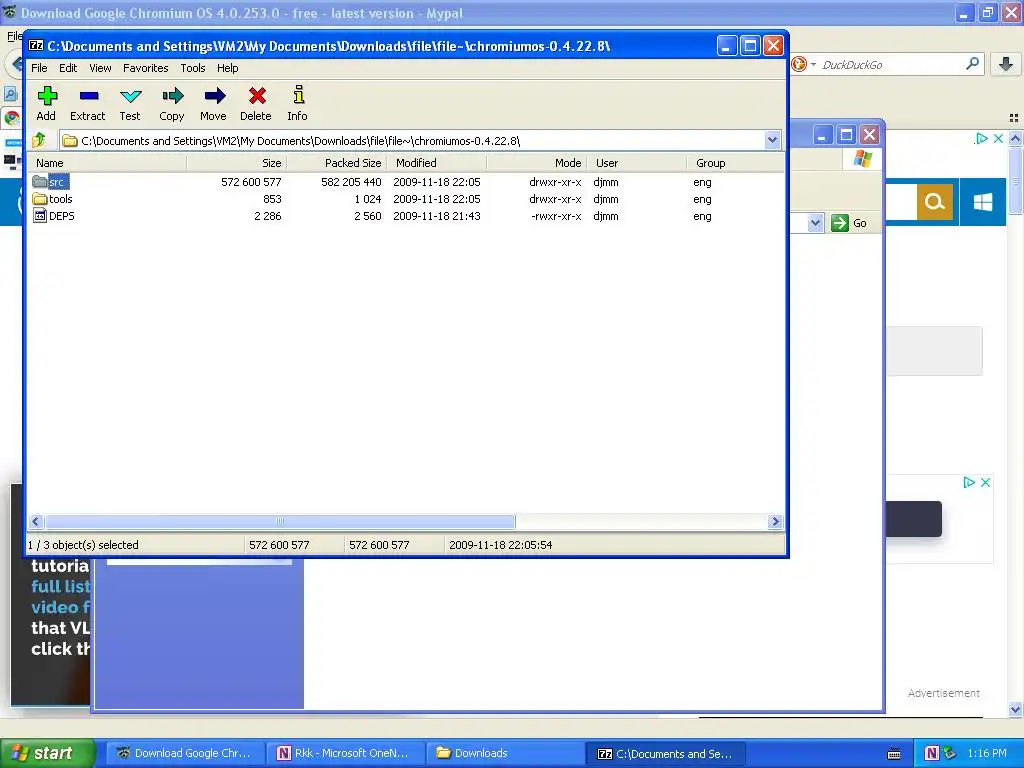Sort by Name column header

[108, 163]
